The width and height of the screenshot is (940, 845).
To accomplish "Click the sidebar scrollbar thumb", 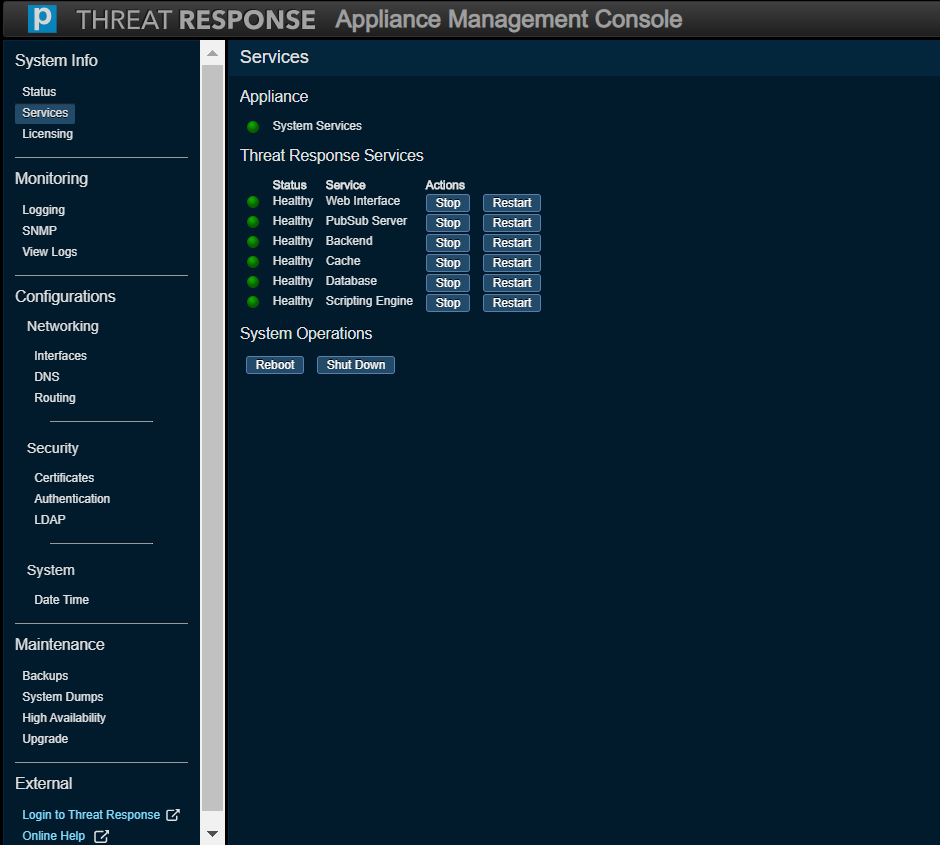I will [212, 439].
